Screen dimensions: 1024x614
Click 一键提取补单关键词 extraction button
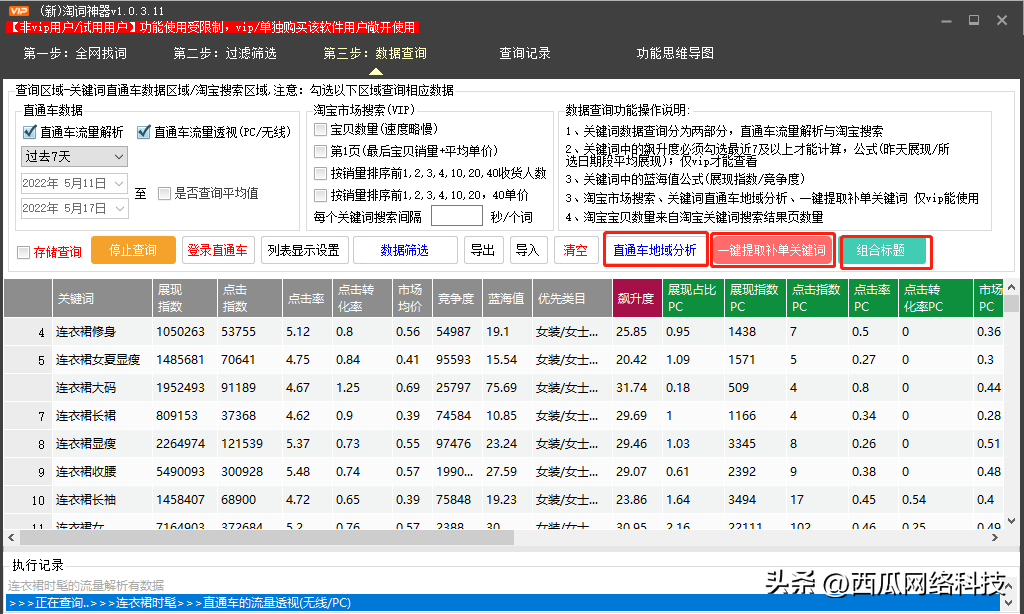[x=776, y=251]
